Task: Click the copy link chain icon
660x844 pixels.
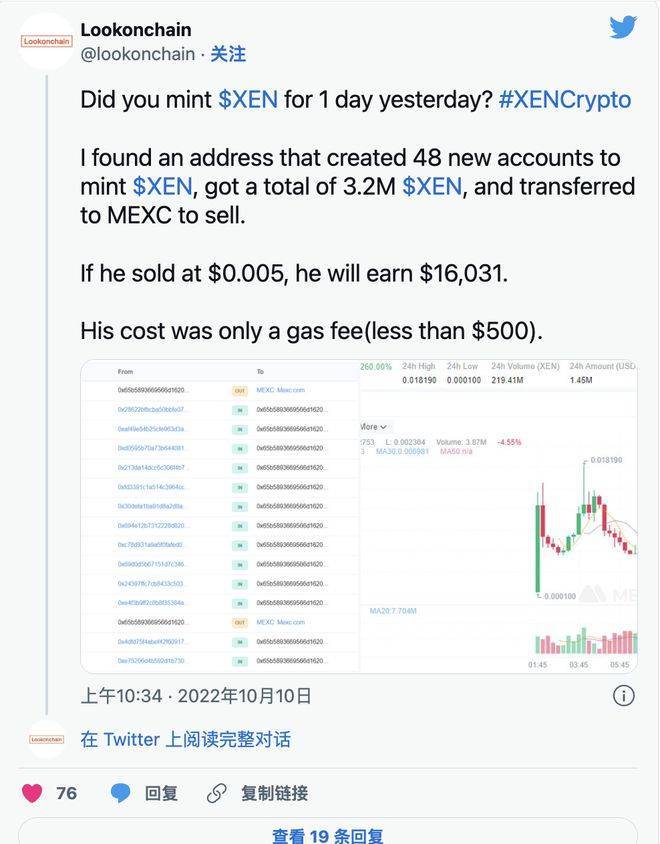Action: pyautogui.click(x=217, y=793)
